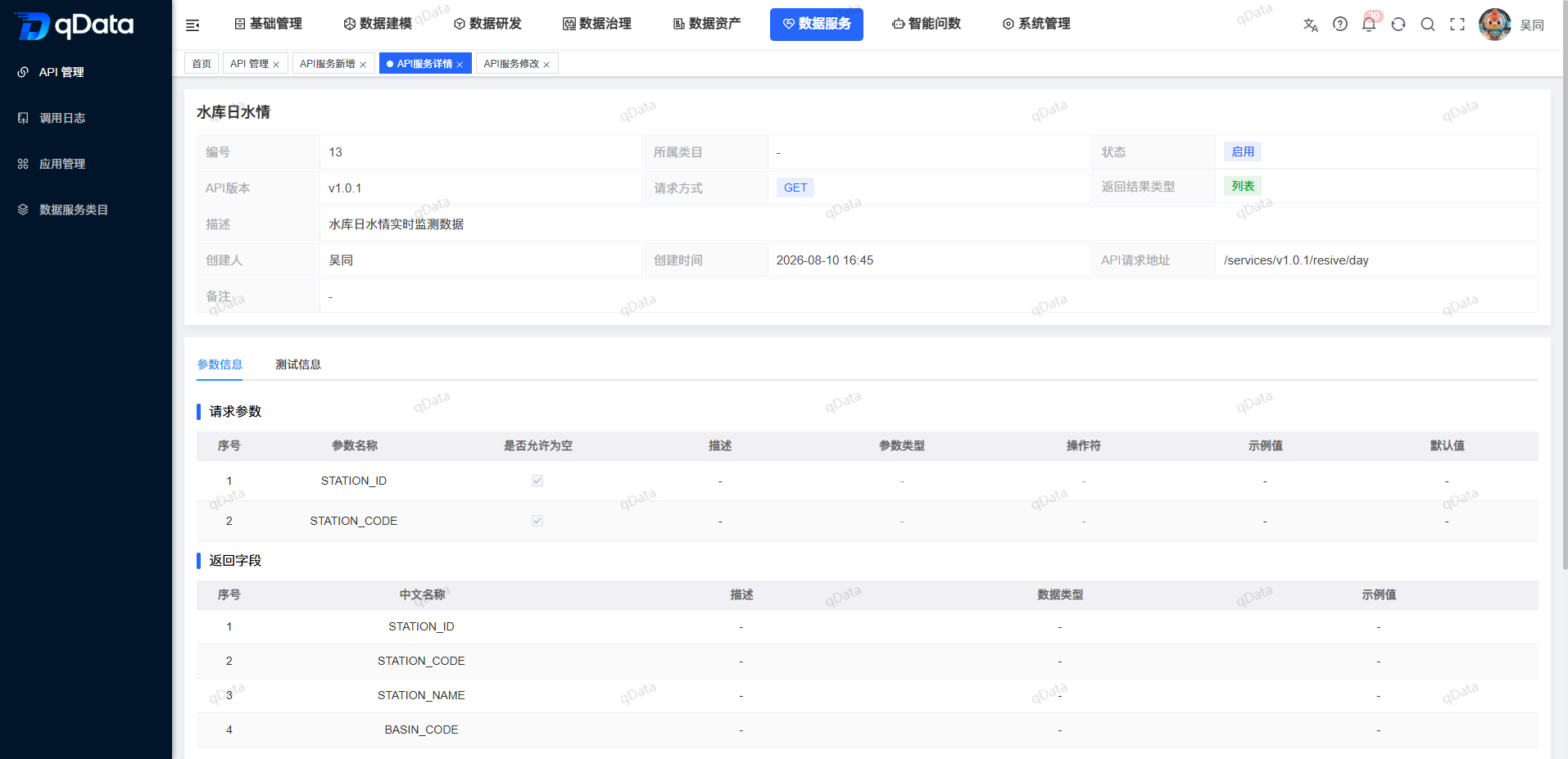This screenshot has width=1568, height=759.
Task: Open 基础管理 top menu
Action: coord(269,24)
